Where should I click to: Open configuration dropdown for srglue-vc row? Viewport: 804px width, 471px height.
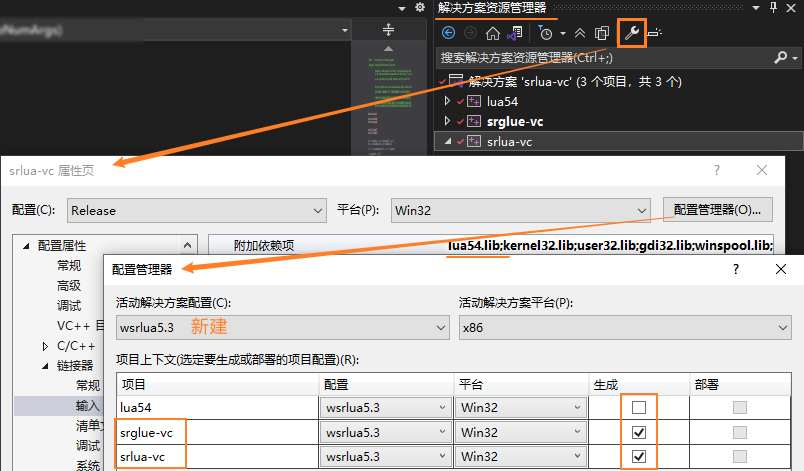coord(386,433)
